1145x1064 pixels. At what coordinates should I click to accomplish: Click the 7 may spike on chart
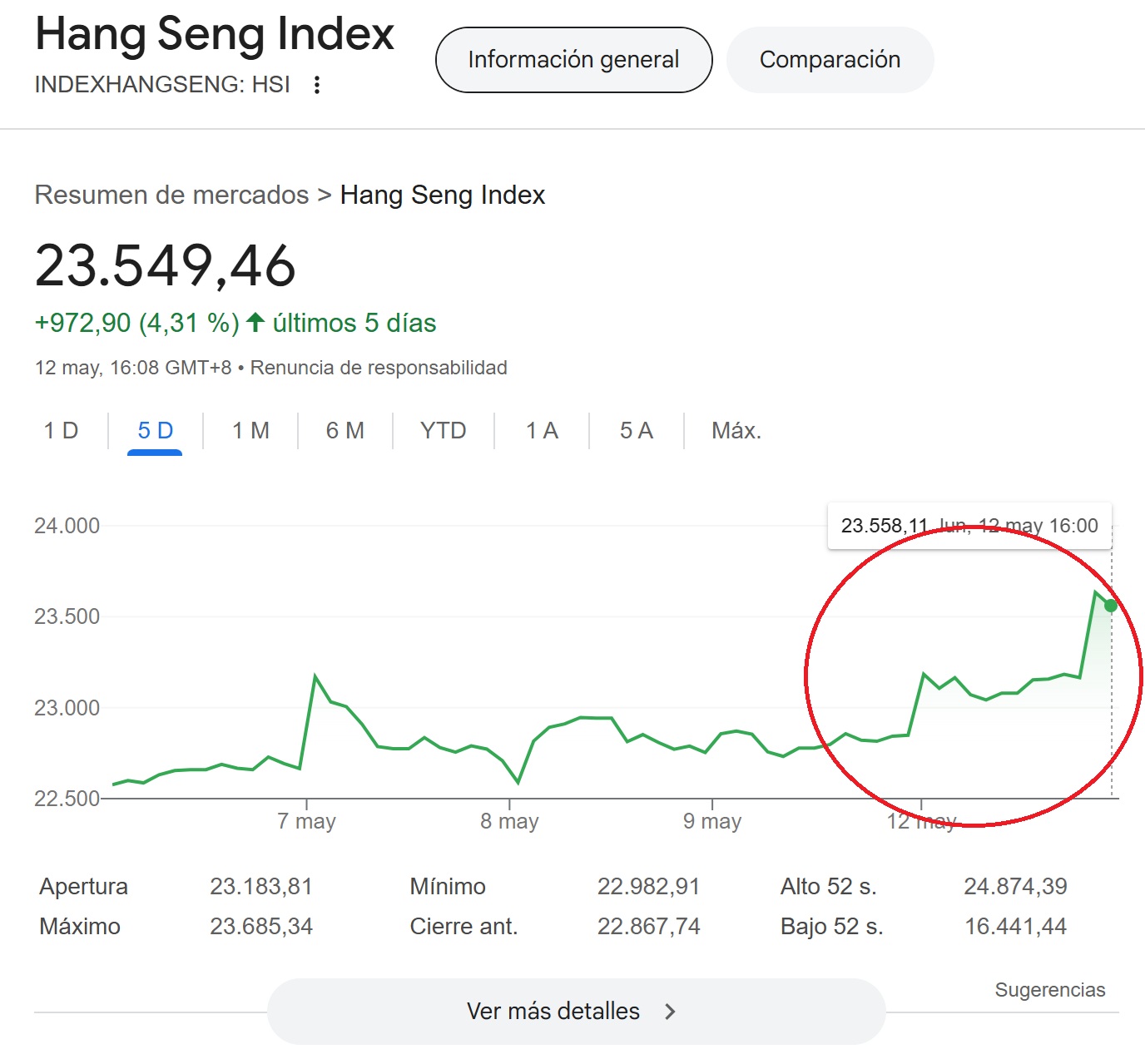pyautogui.click(x=315, y=676)
